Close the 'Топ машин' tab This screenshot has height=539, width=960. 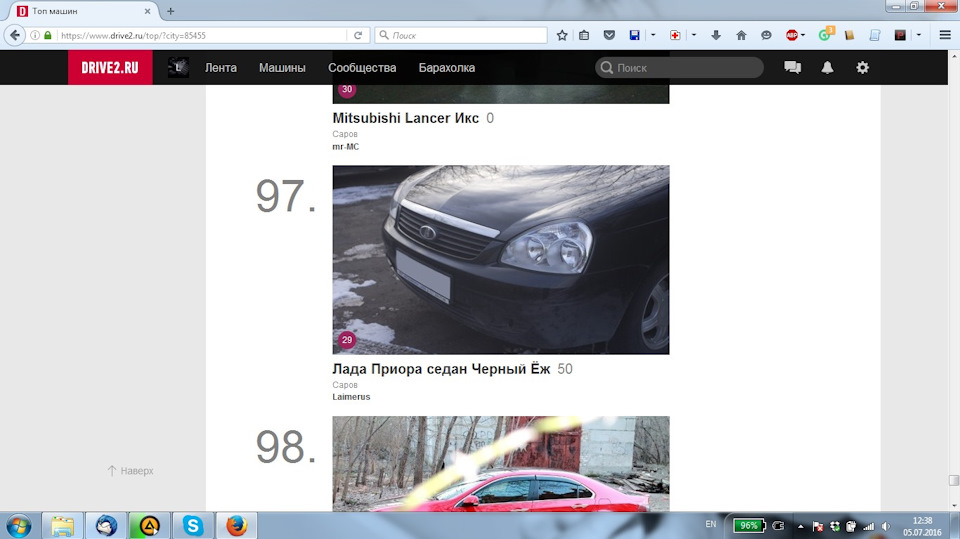(148, 11)
